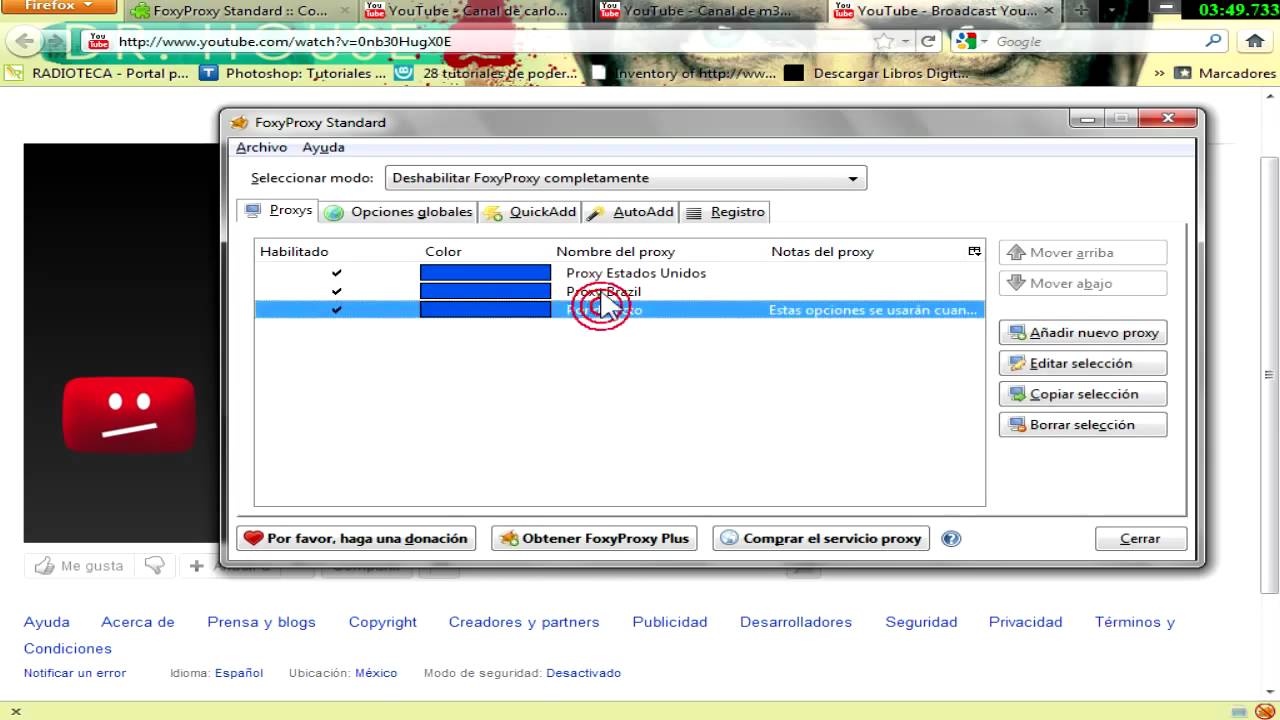Screen dimensions: 1280x720
Task: Open the Ayuda menu in FoxyProxy
Action: click(323, 147)
